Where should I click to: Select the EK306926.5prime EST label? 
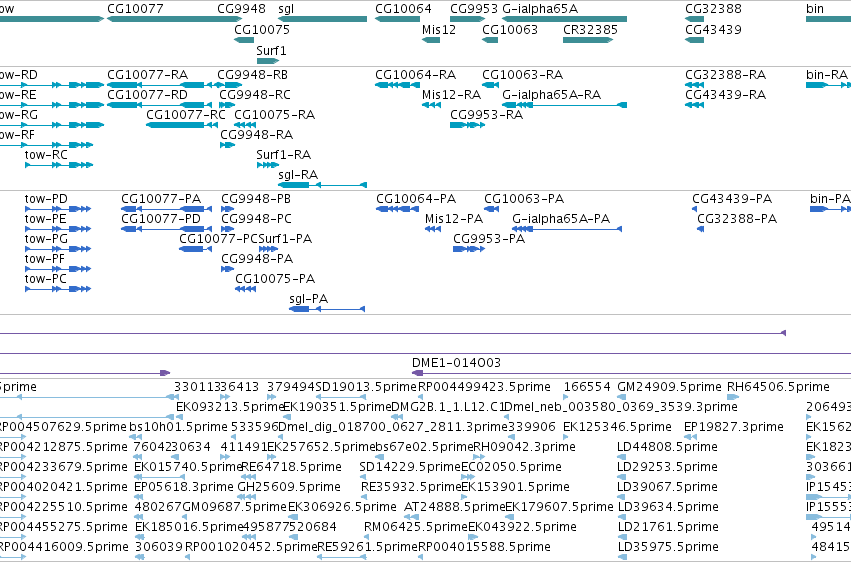click(x=342, y=507)
